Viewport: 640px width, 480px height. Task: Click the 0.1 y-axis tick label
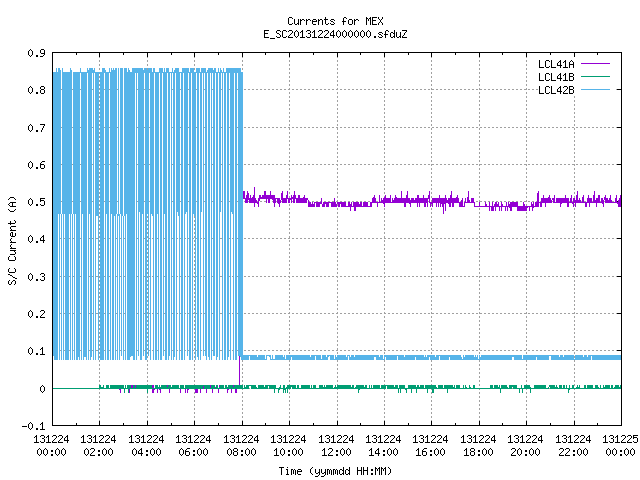tap(36, 351)
